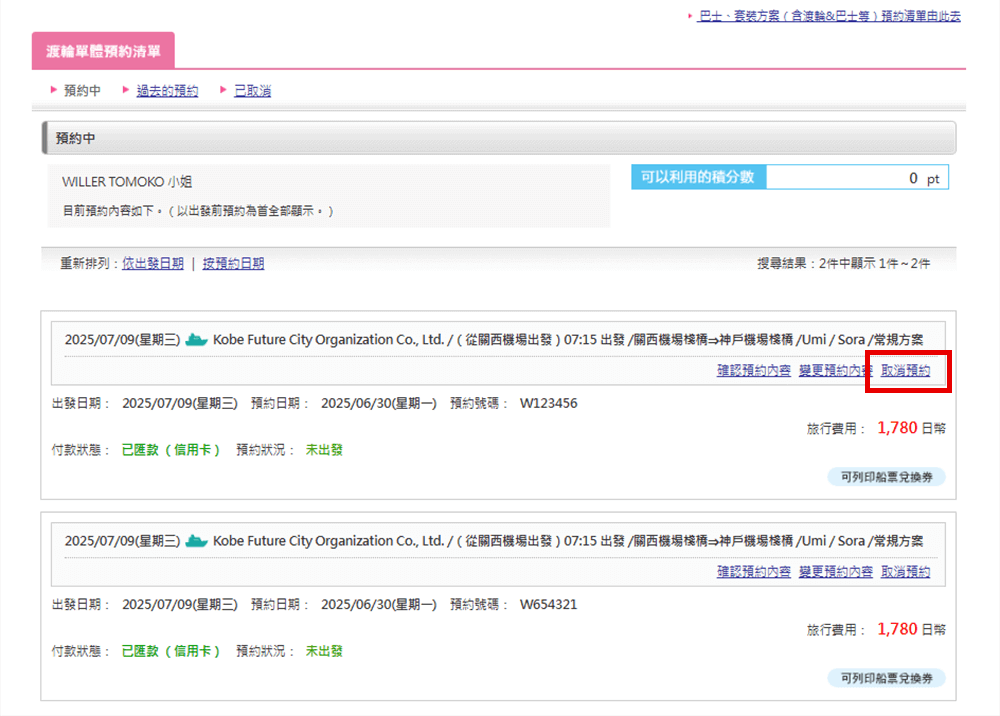Open 確認預約內容 for reservation W123456

click(x=754, y=370)
